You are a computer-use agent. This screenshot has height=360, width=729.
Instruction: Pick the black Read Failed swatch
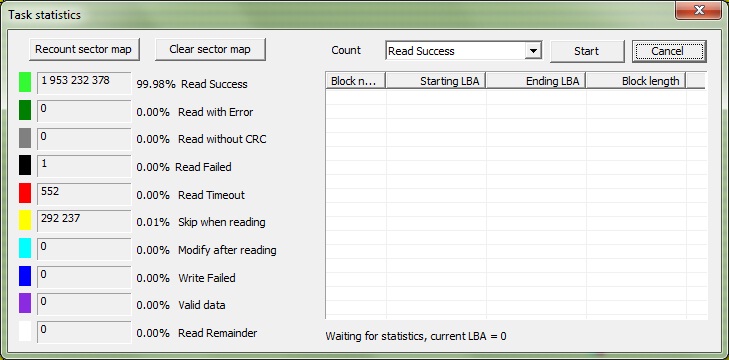[x=25, y=165]
